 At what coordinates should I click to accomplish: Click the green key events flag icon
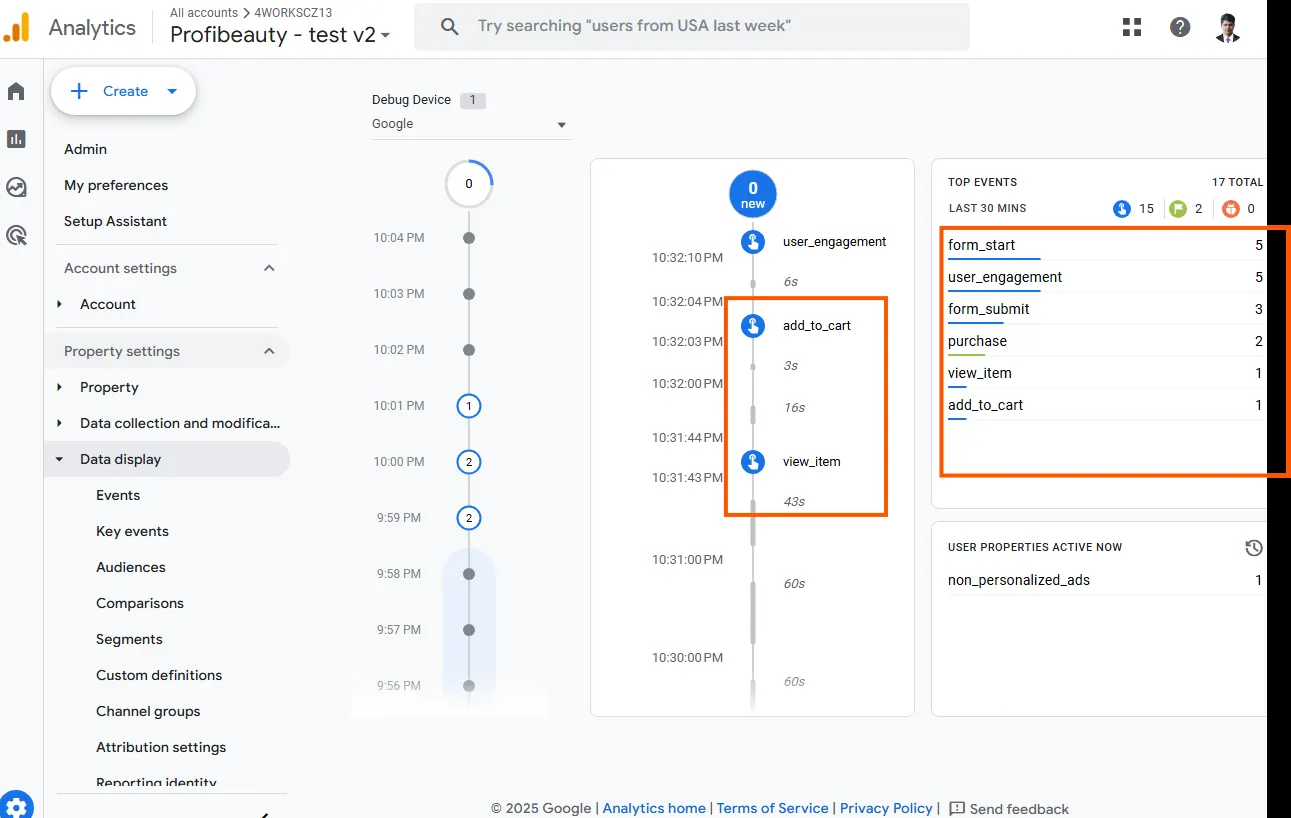point(1178,209)
